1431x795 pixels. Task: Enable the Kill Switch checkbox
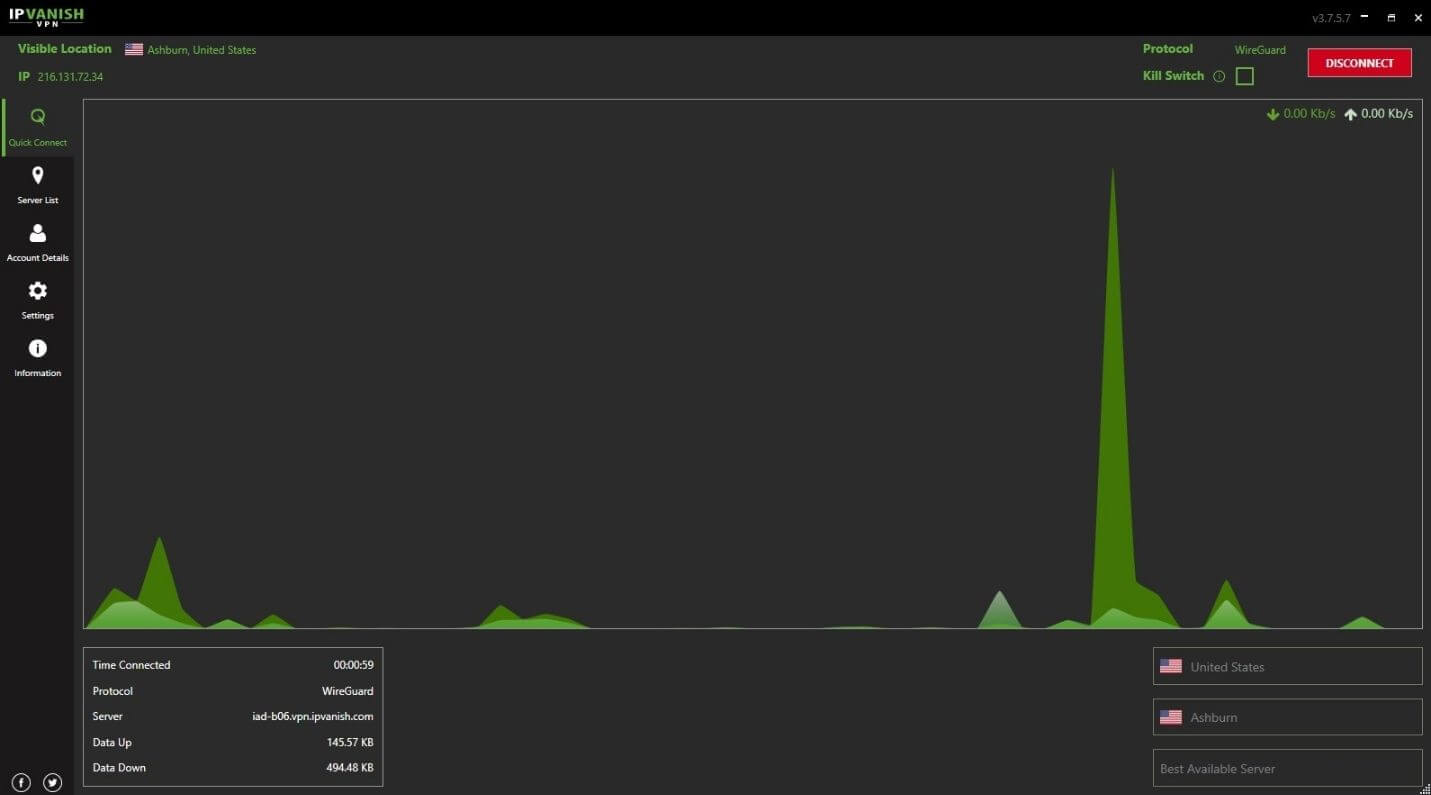tap(1244, 76)
